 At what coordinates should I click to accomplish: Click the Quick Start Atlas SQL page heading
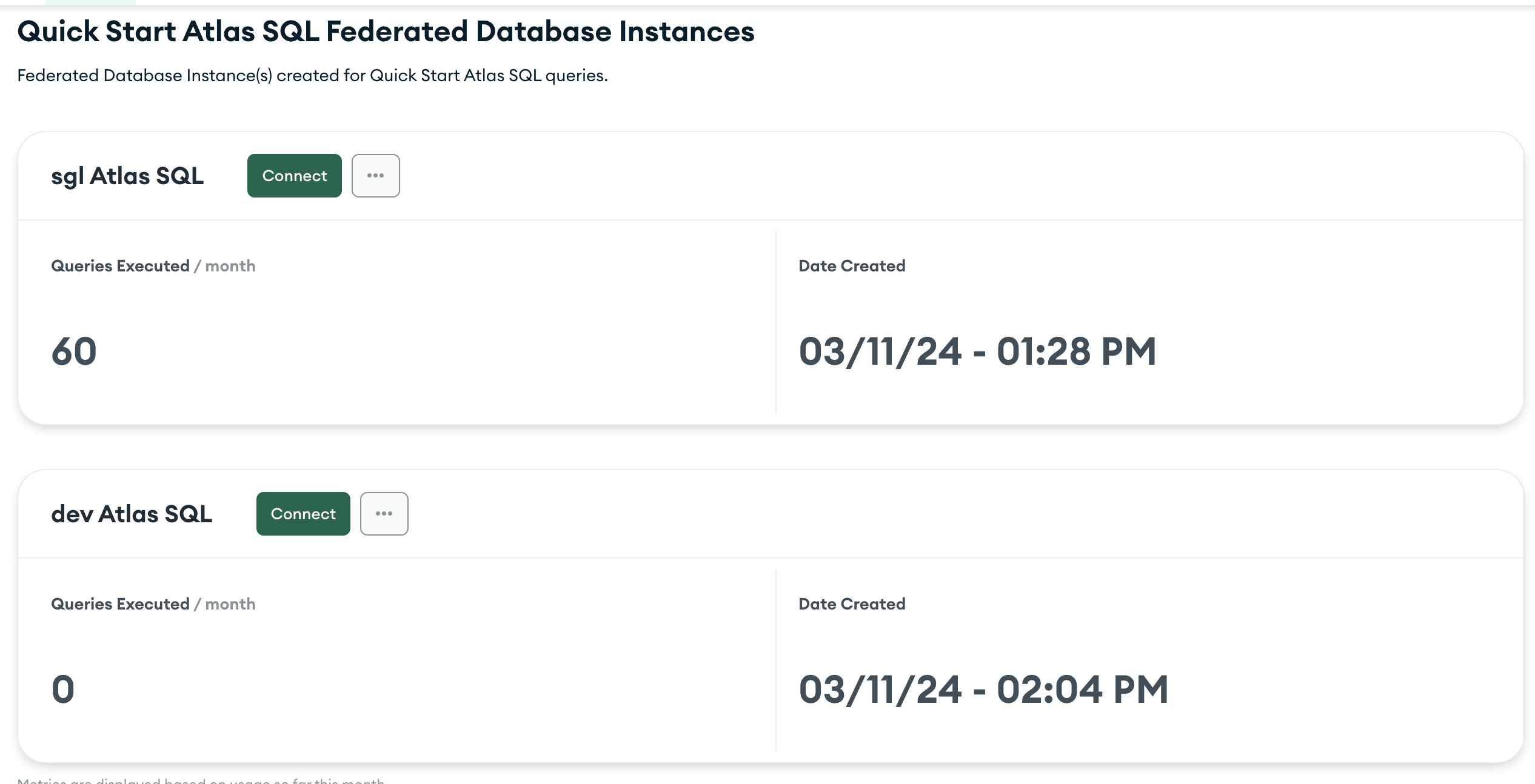click(x=386, y=32)
